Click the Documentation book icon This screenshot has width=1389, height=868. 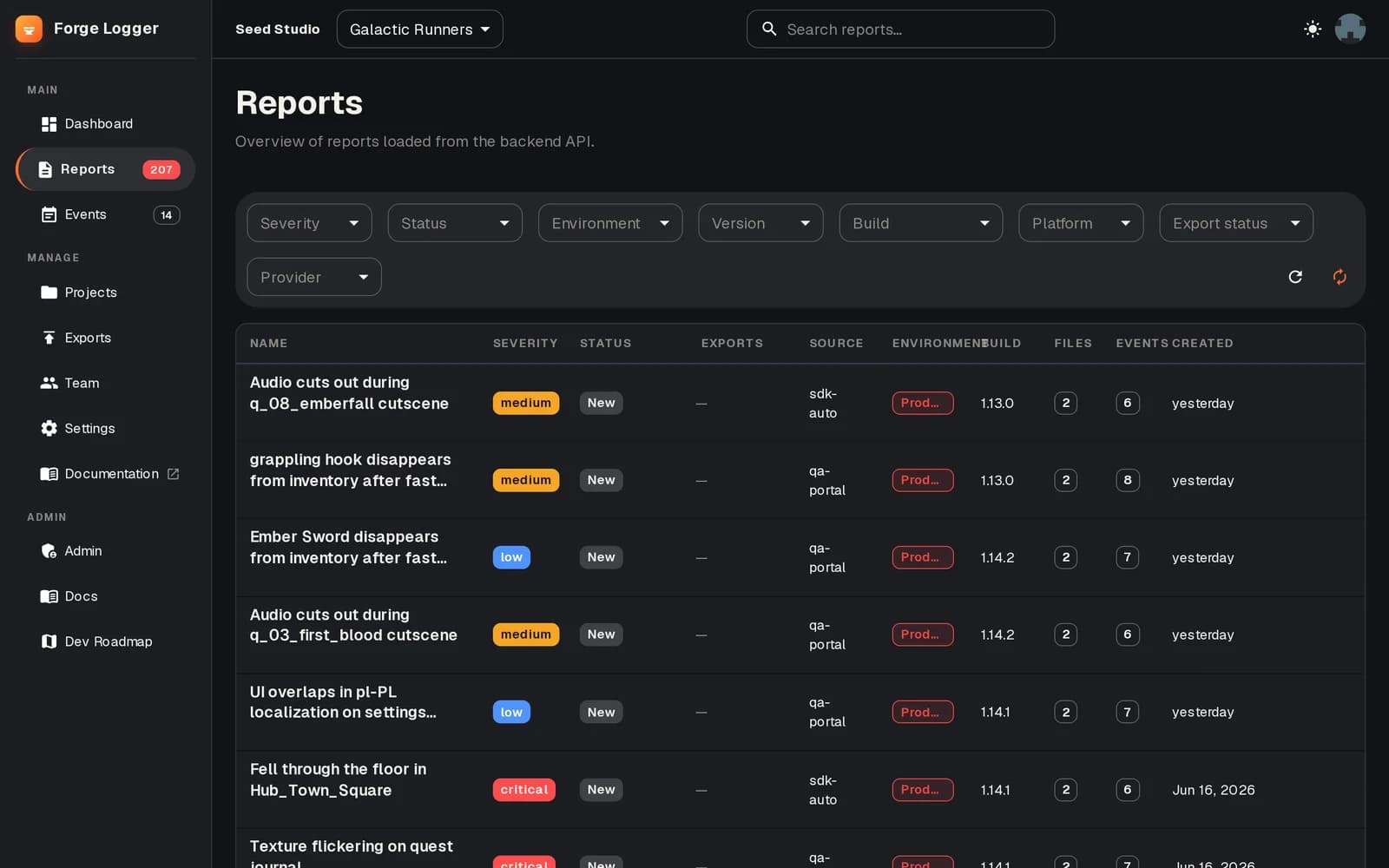[x=49, y=474]
